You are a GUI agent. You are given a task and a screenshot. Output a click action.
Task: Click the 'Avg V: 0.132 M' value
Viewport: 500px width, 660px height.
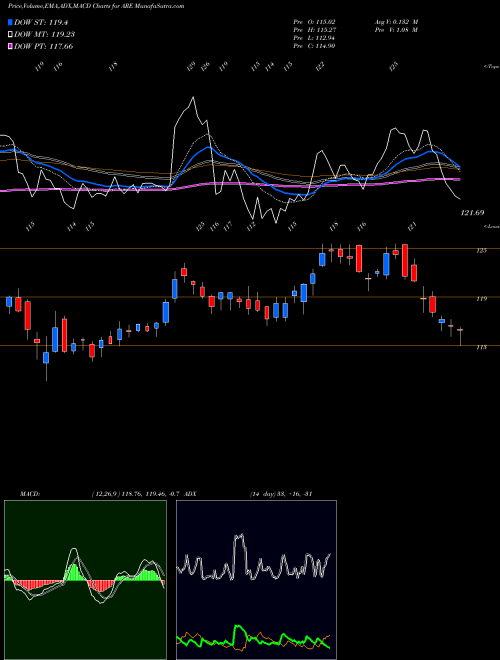396,21
